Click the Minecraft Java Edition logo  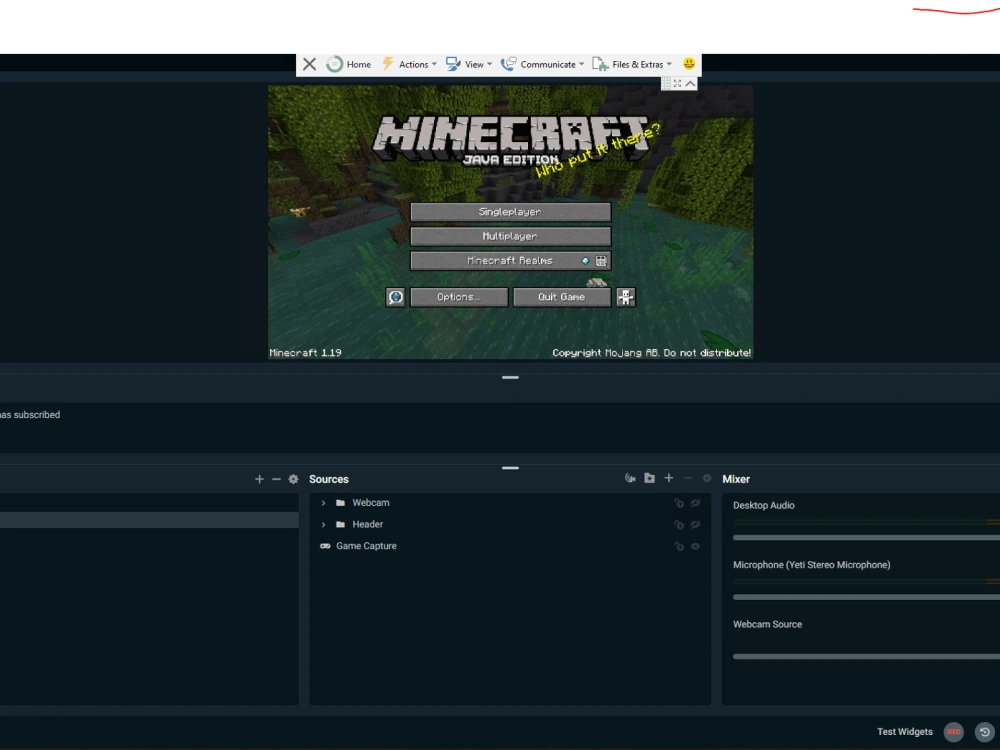click(x=510, y=140)
